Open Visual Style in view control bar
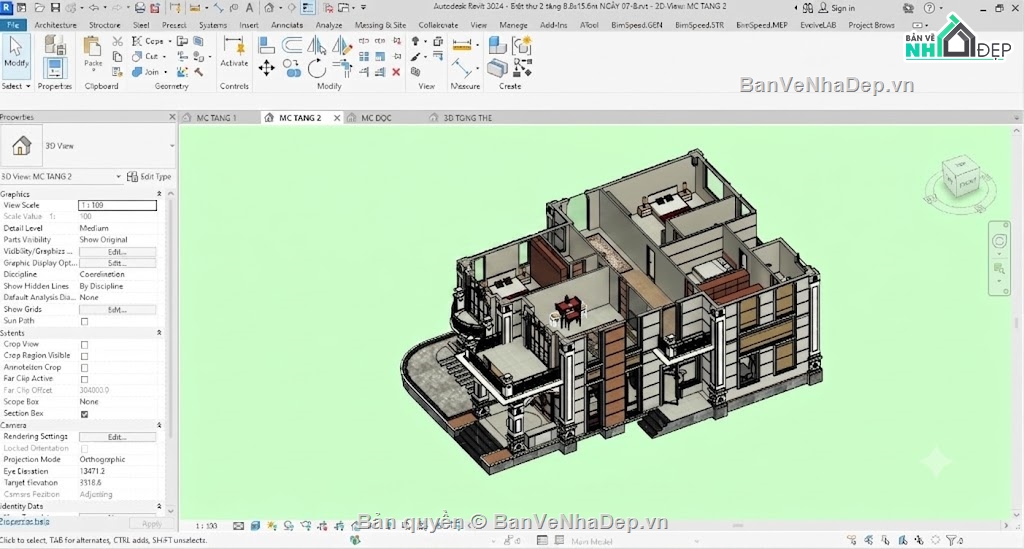This screenshot has height=549, width=1024. 255,525
